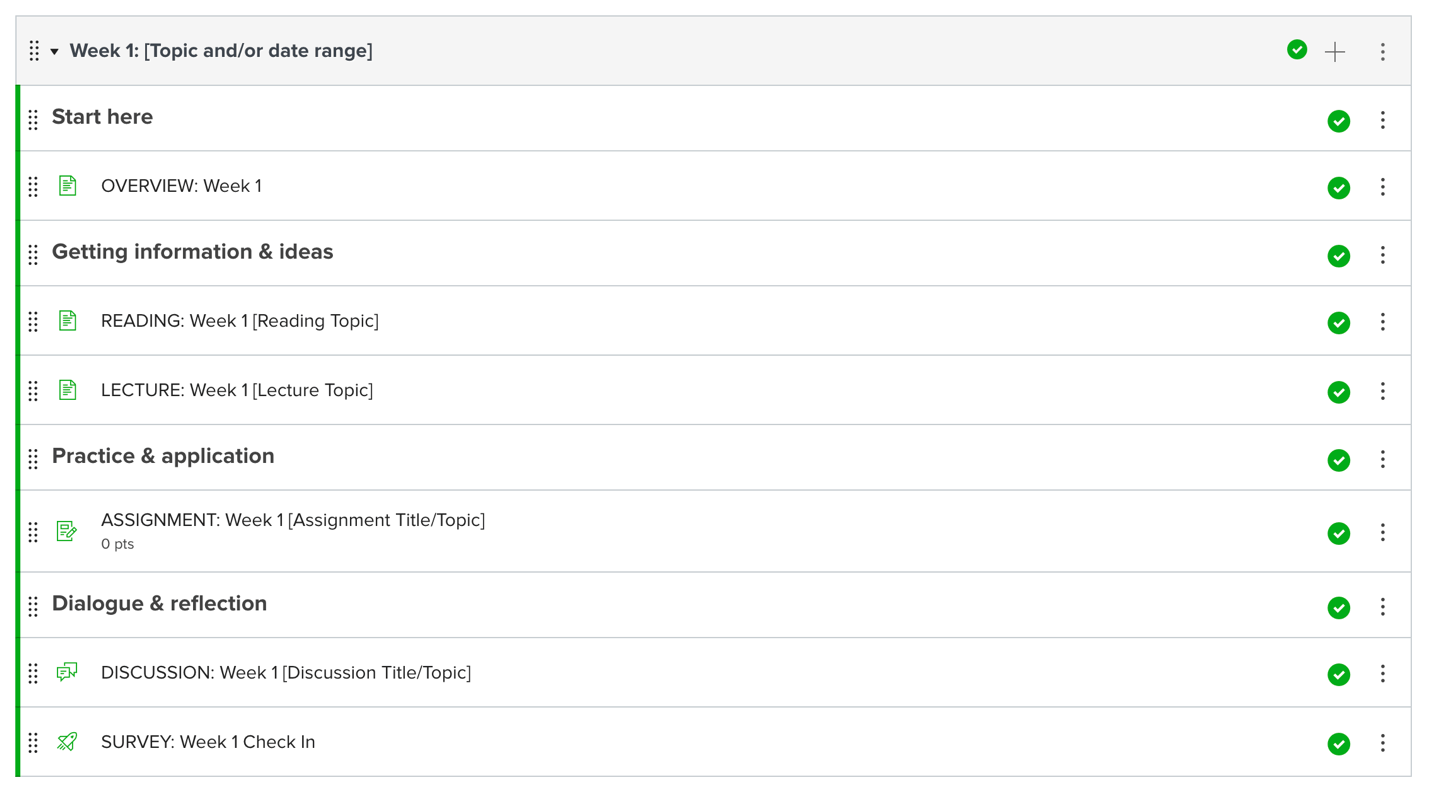
Task: Unpublish the SURVEY: Week 1 Check In item
Action: (1339, 744)
